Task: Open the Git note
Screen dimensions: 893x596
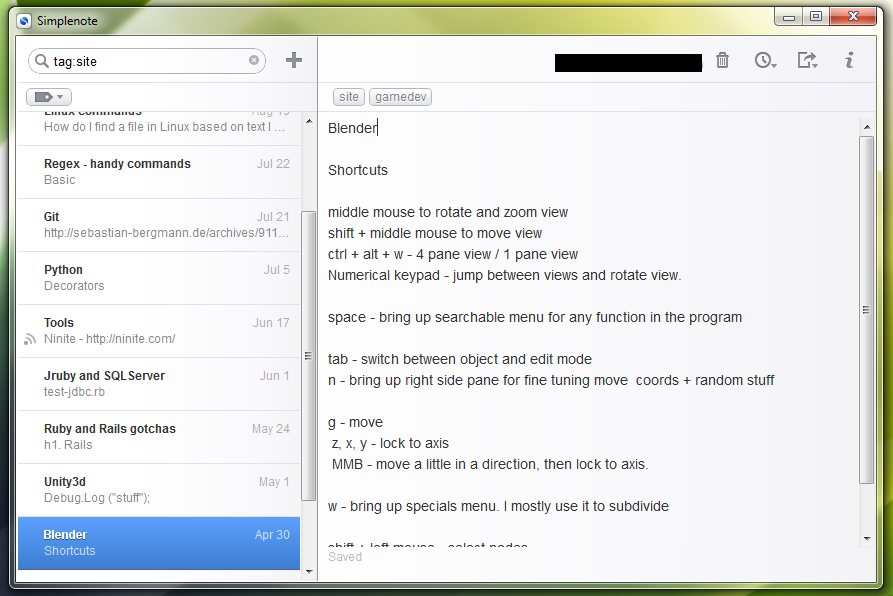Action: pyautogui.click(x=159, y=225)
